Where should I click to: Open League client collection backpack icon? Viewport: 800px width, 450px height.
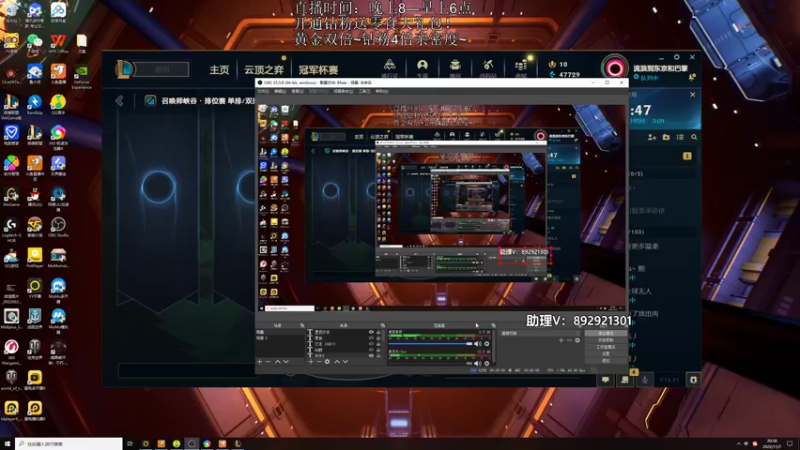[x=455, y=65]
